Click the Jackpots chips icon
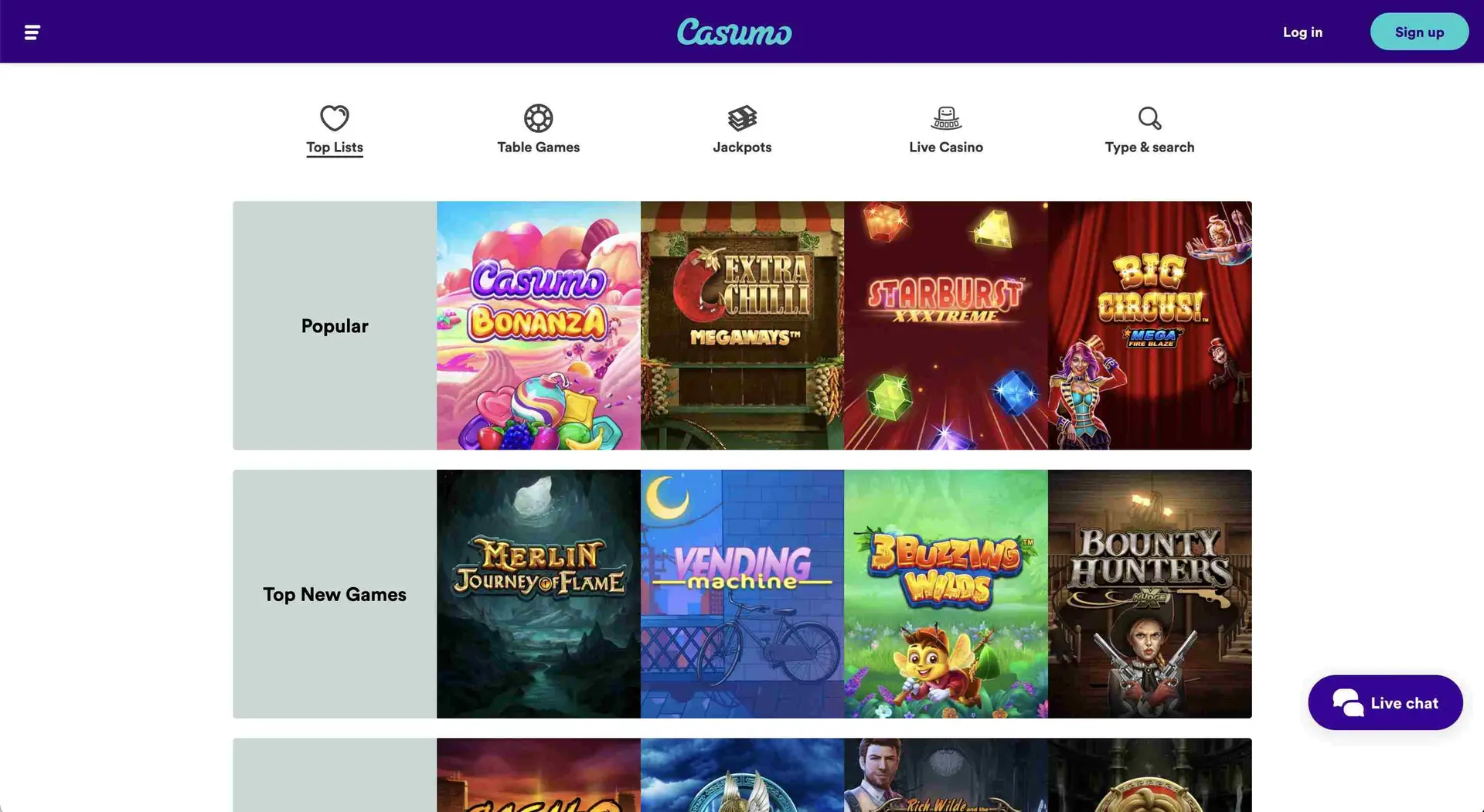This screenshot has height=812, width=1484. (x=742, y=118)
